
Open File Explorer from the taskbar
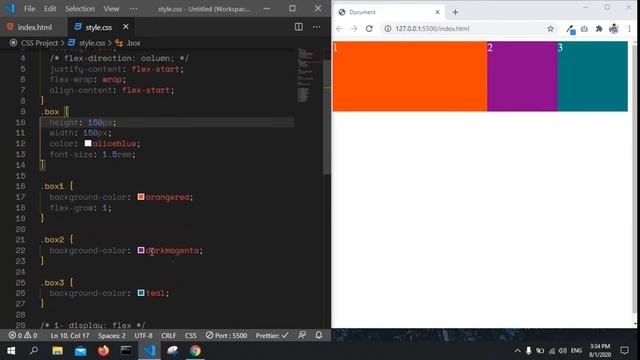[57, 351]
